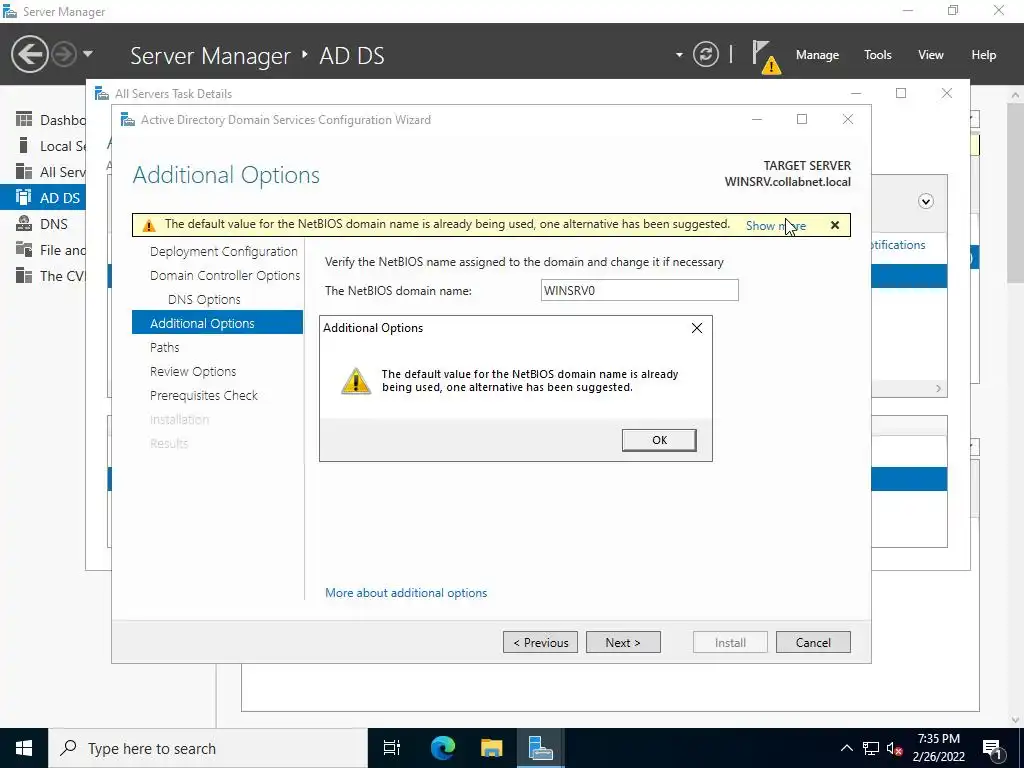
Task: Click the AD DS sidebar icon
Action: coord(24,197)
